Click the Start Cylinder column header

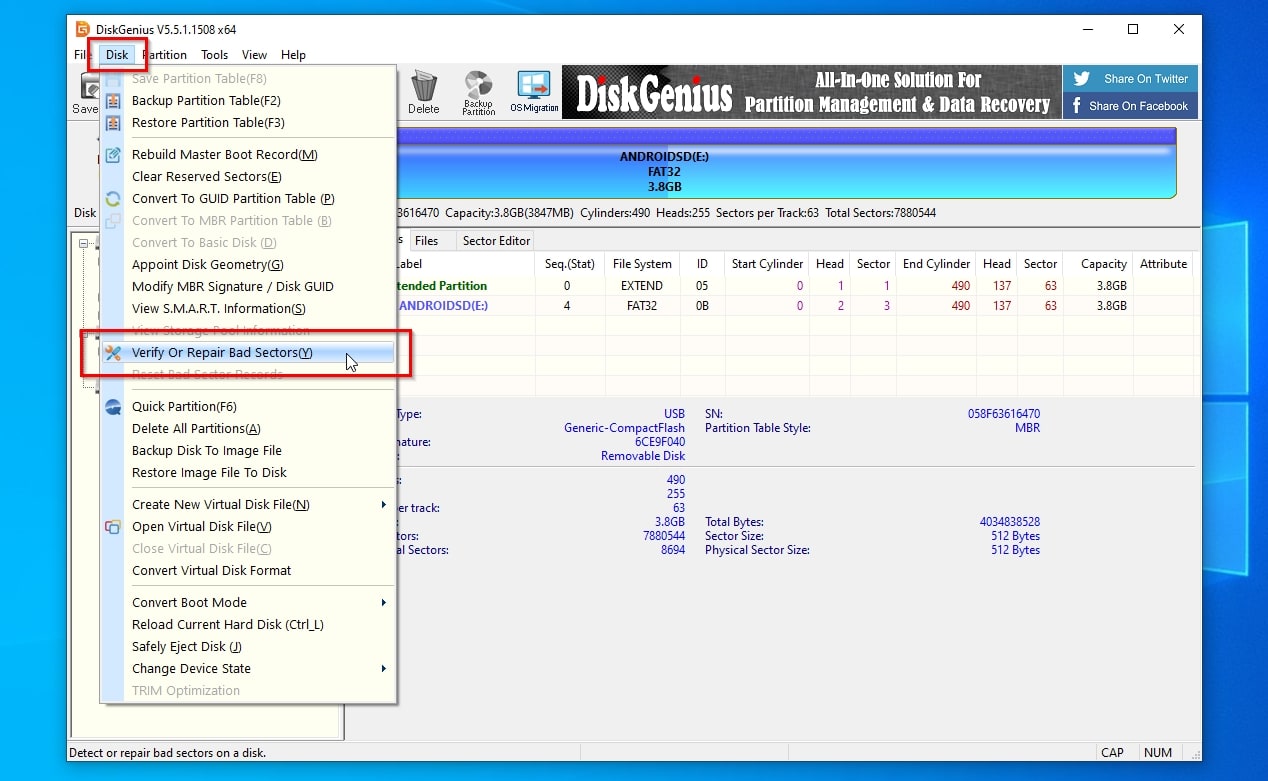[767, 264]
